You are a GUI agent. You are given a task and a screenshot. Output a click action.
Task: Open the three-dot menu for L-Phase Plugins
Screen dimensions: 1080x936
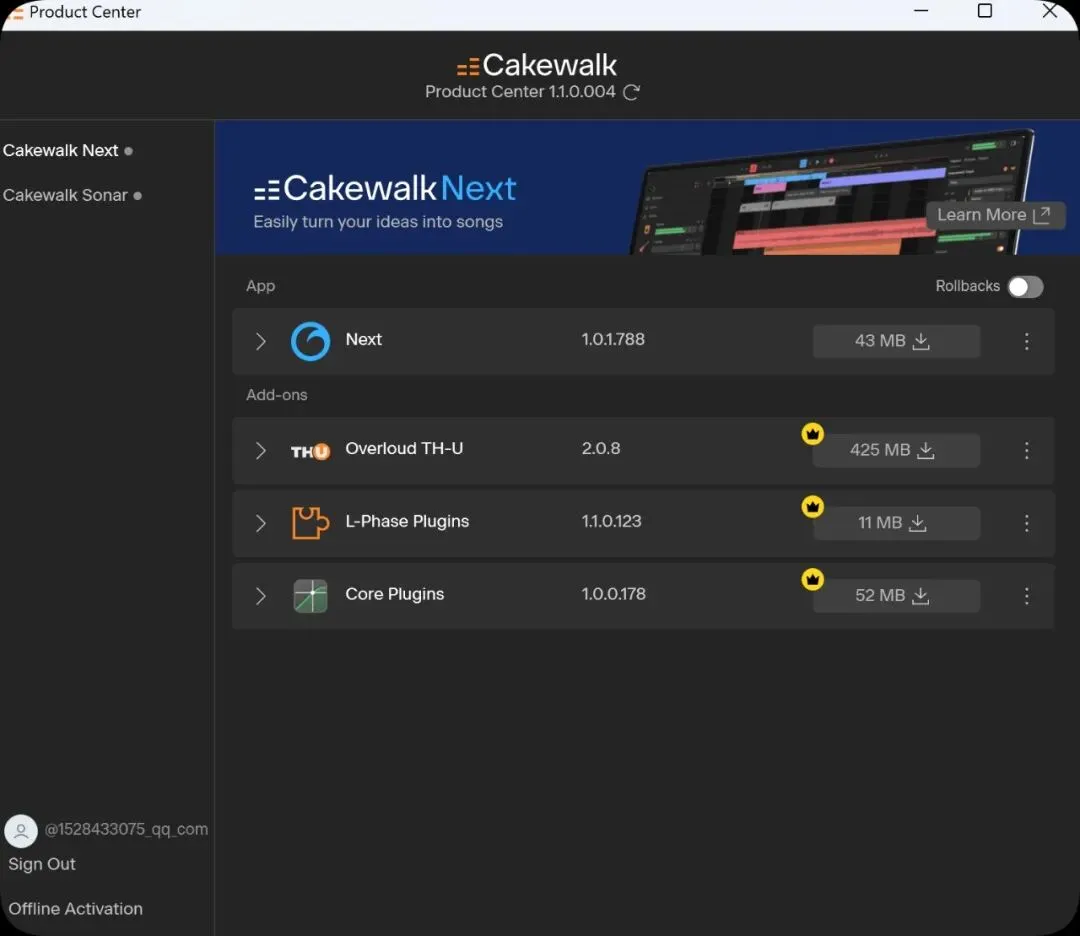pyautogui.click(x=1026, y=523)
